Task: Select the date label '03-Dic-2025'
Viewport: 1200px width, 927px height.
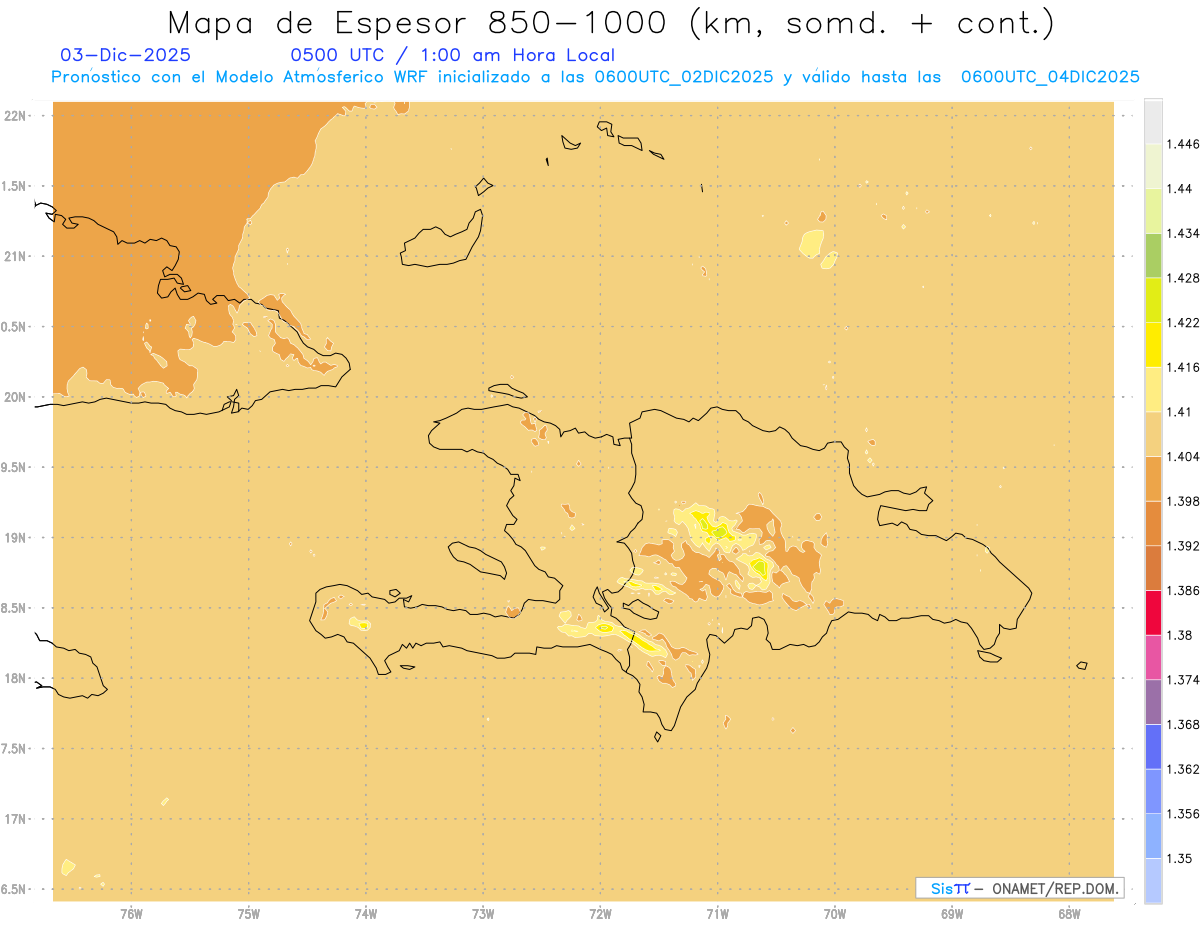Action: tap(126, 55)
